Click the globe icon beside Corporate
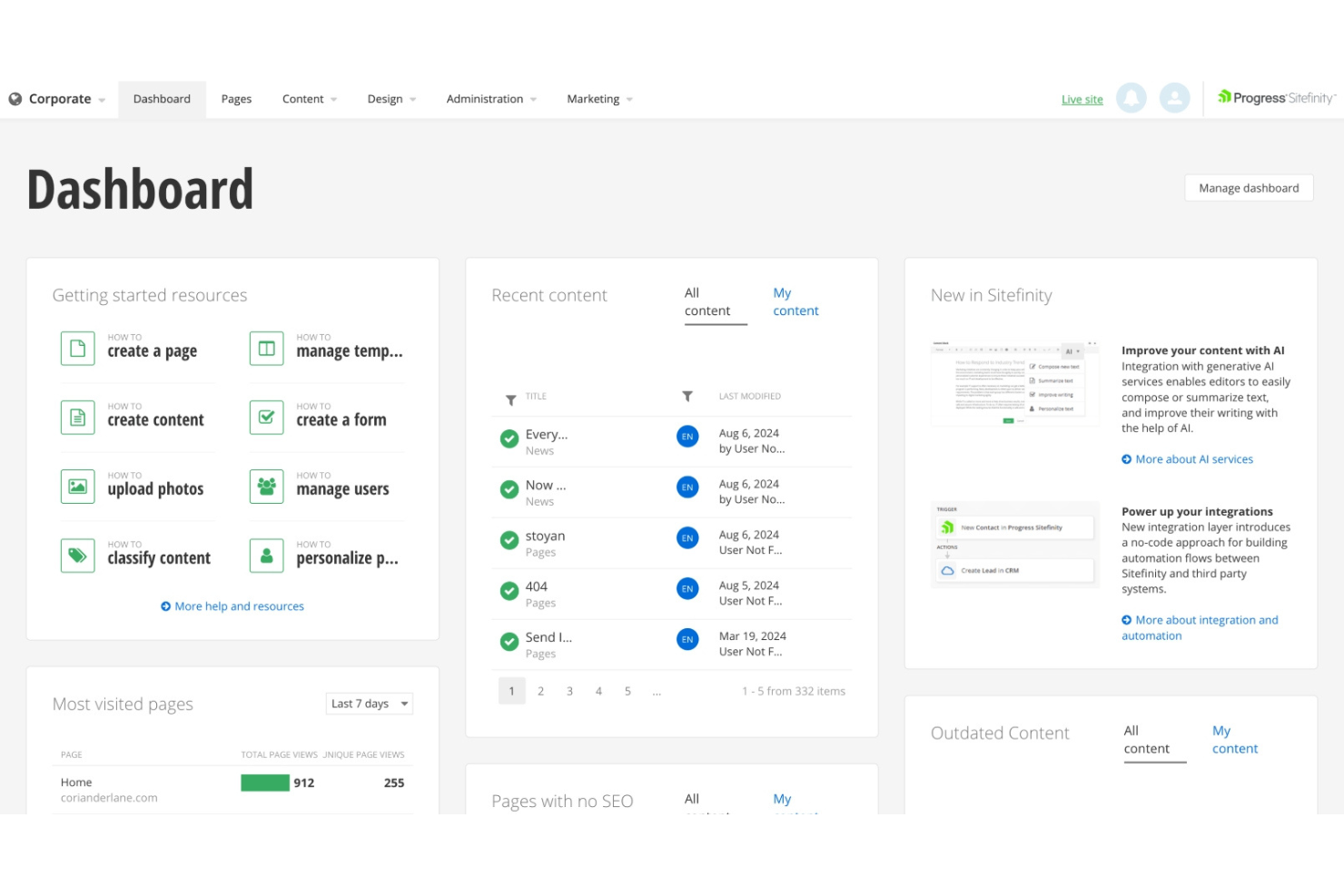Image resolution: width=1344 pixels, height=896 pixels. click(15, 99)
